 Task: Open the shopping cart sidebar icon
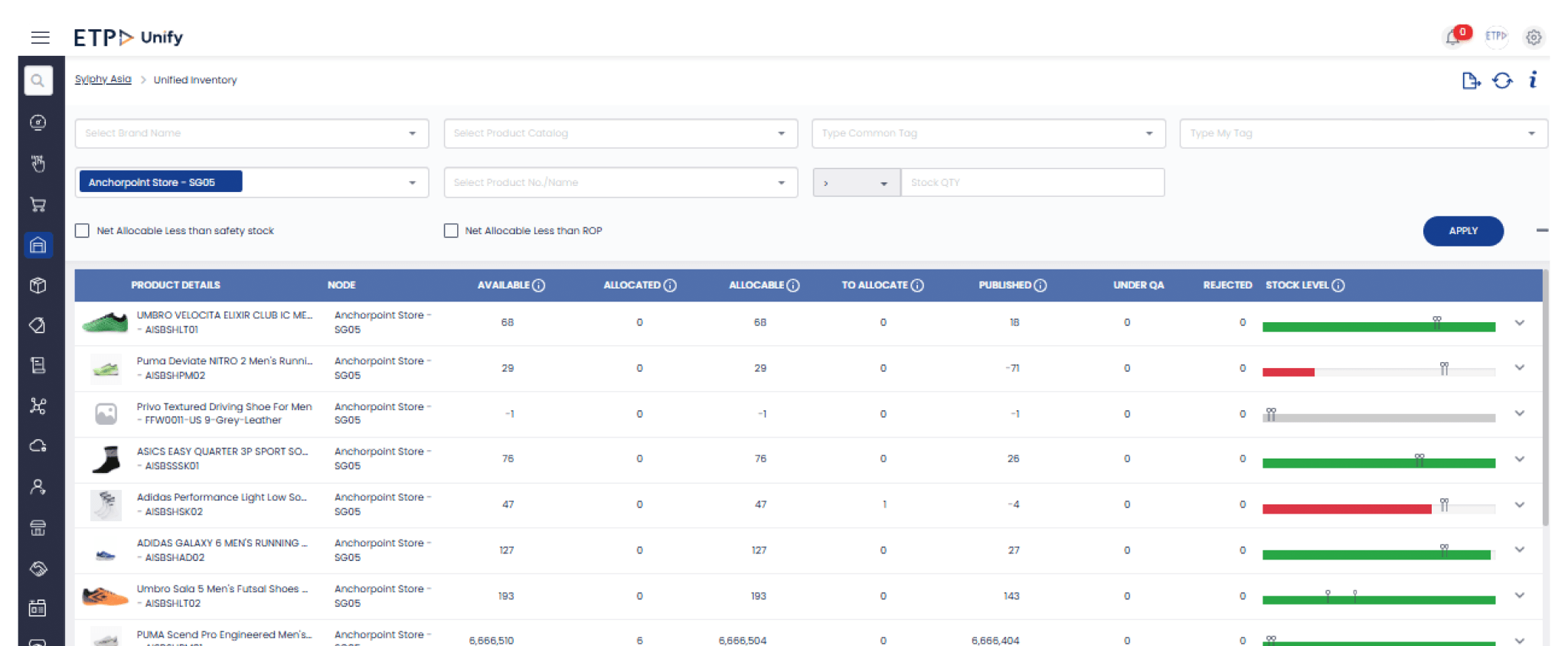(38, 204)
